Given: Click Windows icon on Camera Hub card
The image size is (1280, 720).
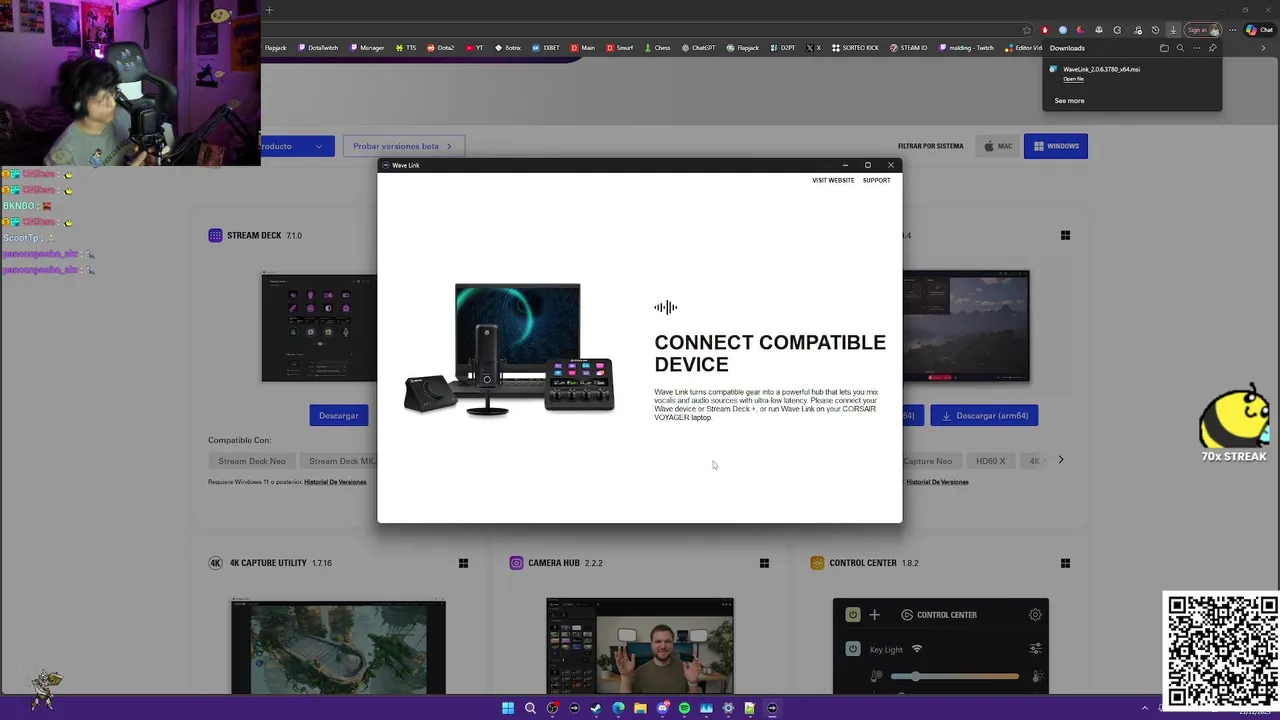Looking at the screenshot, I should pyautogui.click(x=764, y=563).
